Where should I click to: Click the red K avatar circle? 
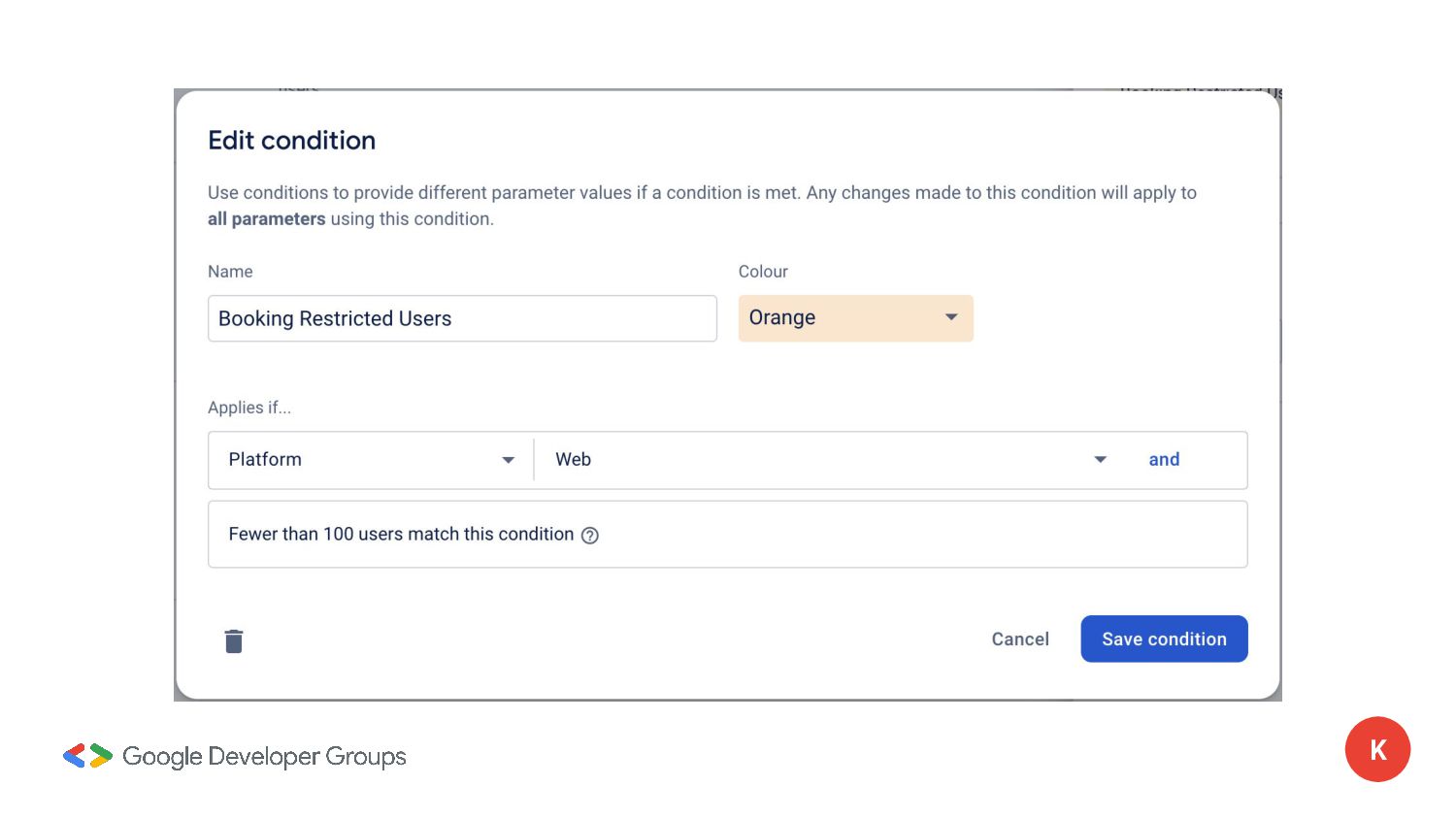[1376, 749]
